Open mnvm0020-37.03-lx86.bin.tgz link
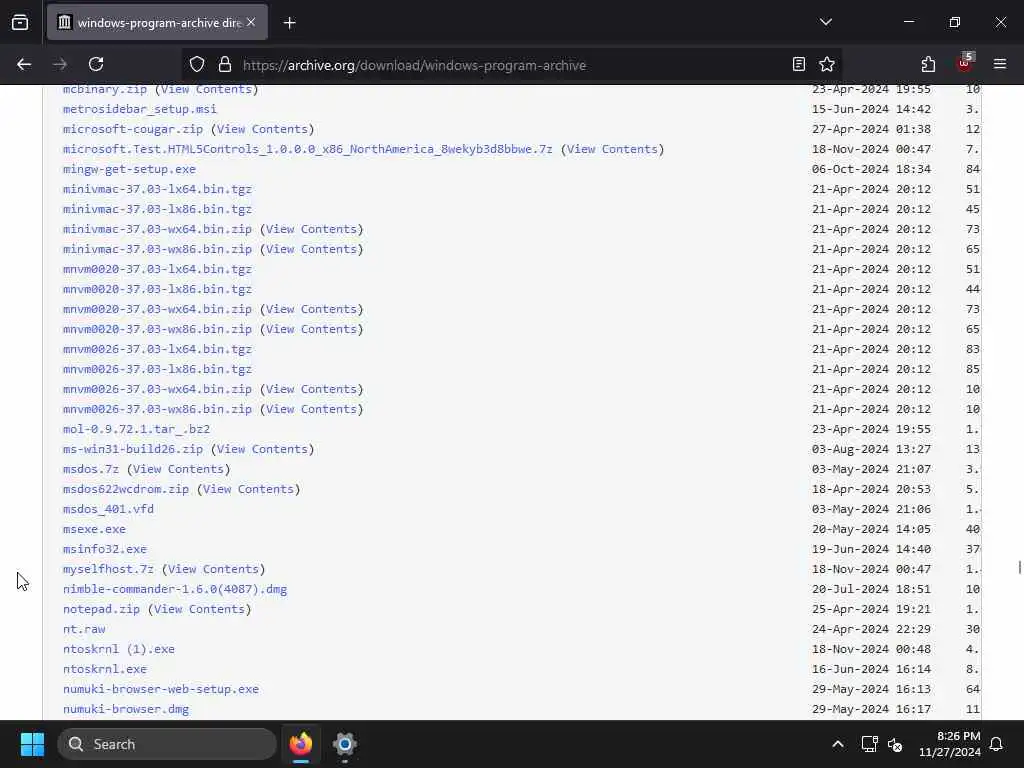The image size is (1024, 768). point(157,289)
